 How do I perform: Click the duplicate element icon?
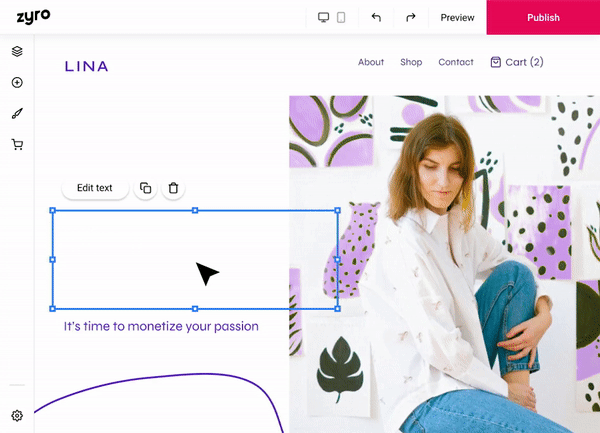point(146,188)
